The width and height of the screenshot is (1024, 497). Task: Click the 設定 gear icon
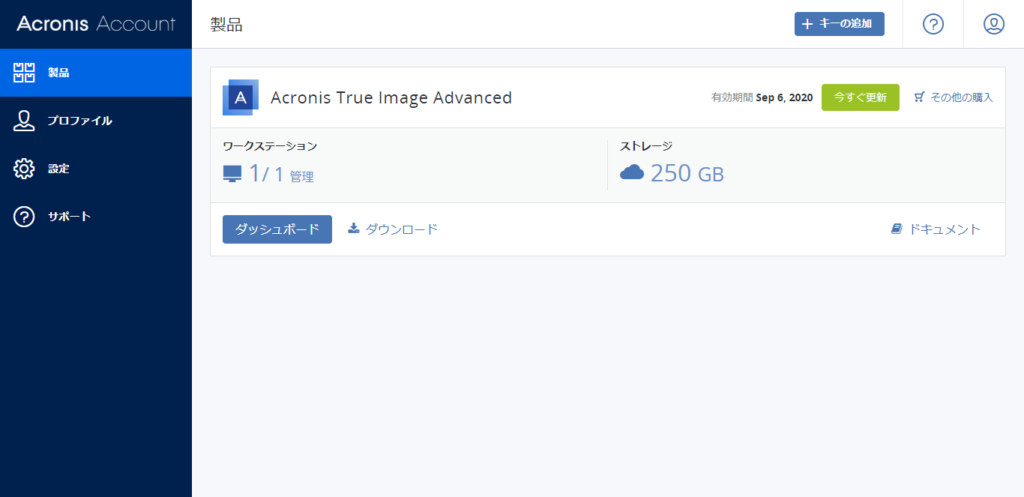coord(24,169)
